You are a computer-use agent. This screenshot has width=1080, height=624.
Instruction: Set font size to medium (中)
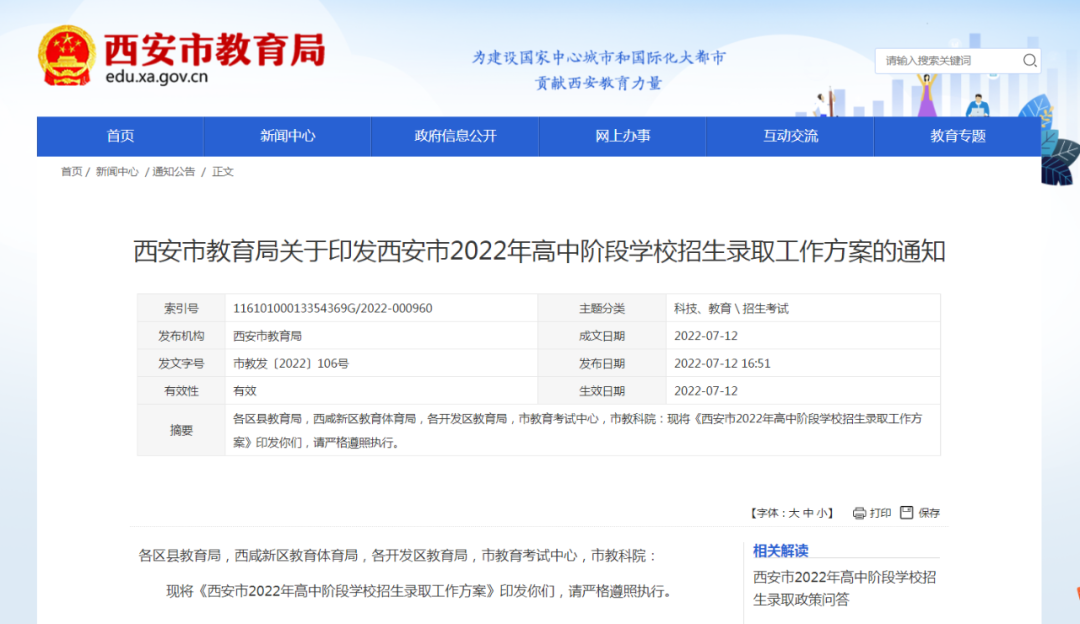pyautogui.click(x=807, y=513)
